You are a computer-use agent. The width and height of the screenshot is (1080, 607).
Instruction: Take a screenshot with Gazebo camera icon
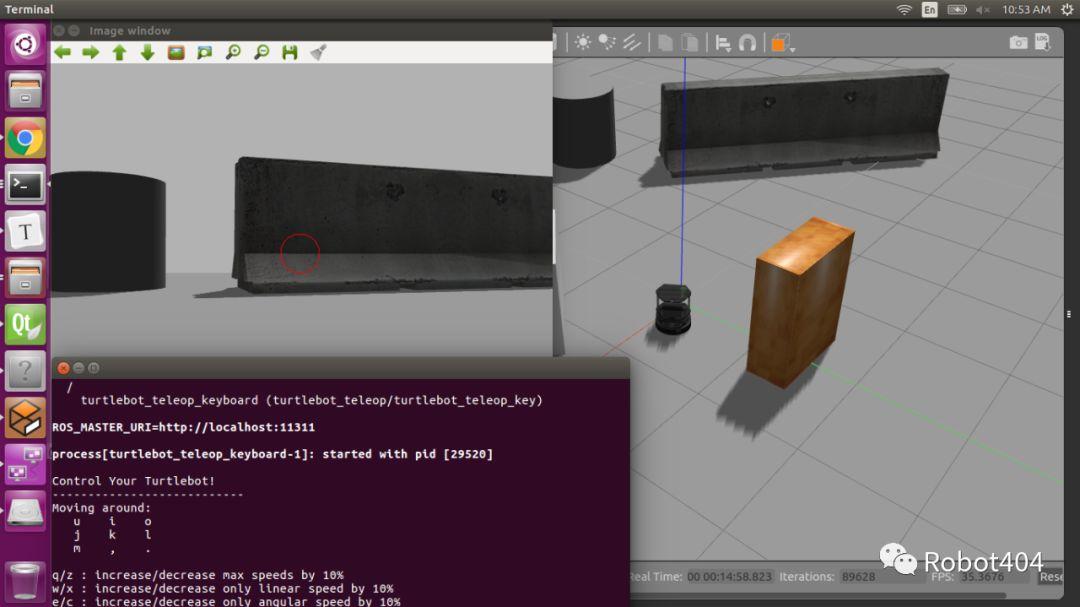click(x=1018, y=42)
